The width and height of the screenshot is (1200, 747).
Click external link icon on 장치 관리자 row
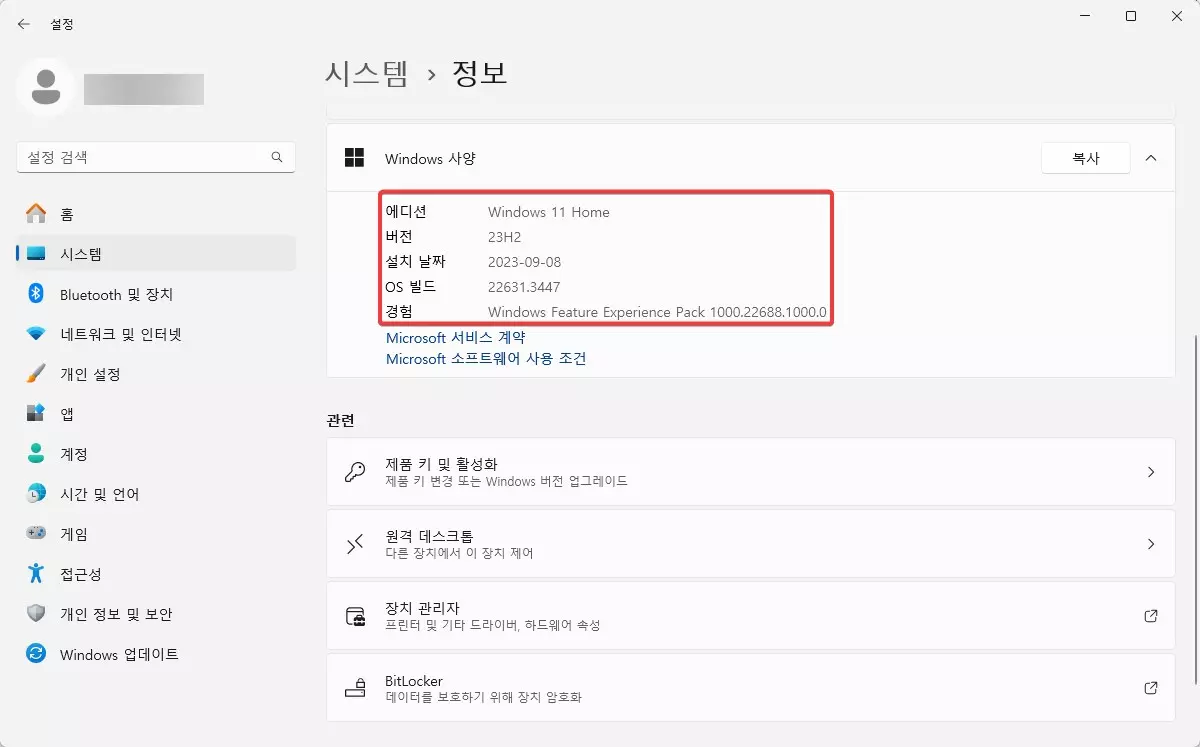click(x=1151, y=616)
